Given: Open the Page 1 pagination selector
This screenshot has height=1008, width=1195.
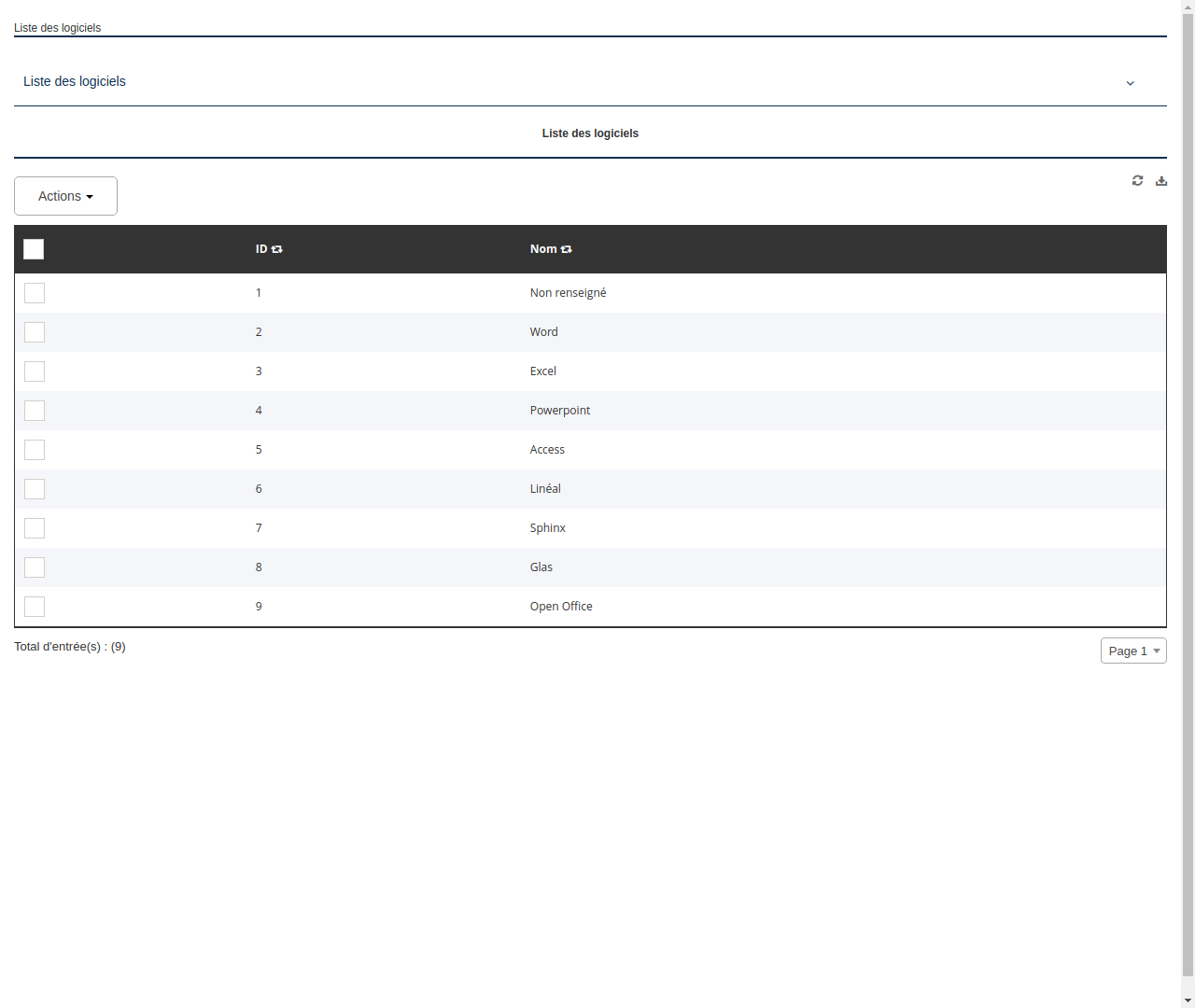Looking at the screenshot, I should point(1133,651).
